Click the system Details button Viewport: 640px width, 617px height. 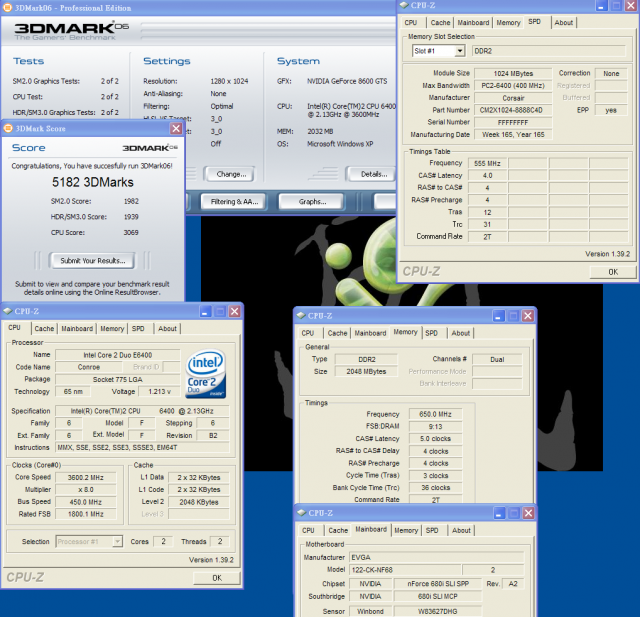click(x=373, y=174)
